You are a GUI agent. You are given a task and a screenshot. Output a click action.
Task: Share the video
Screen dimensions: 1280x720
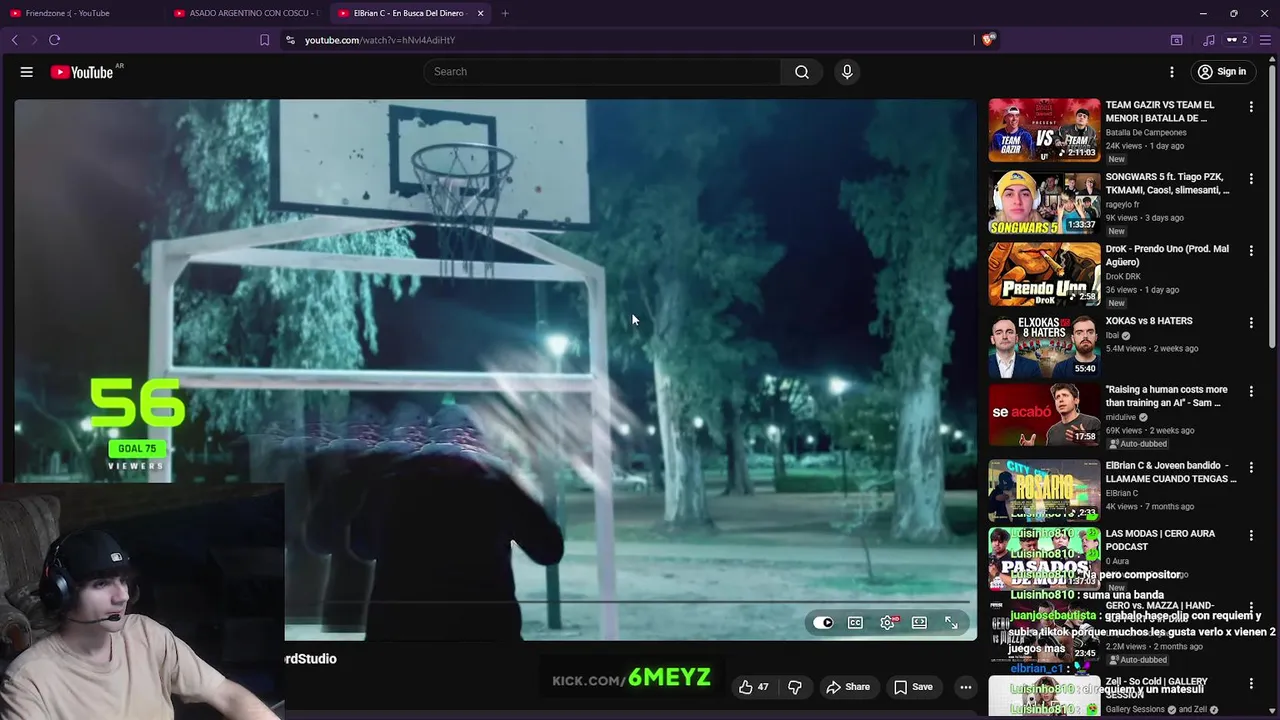pyautogui.click(x=848, y=687)
